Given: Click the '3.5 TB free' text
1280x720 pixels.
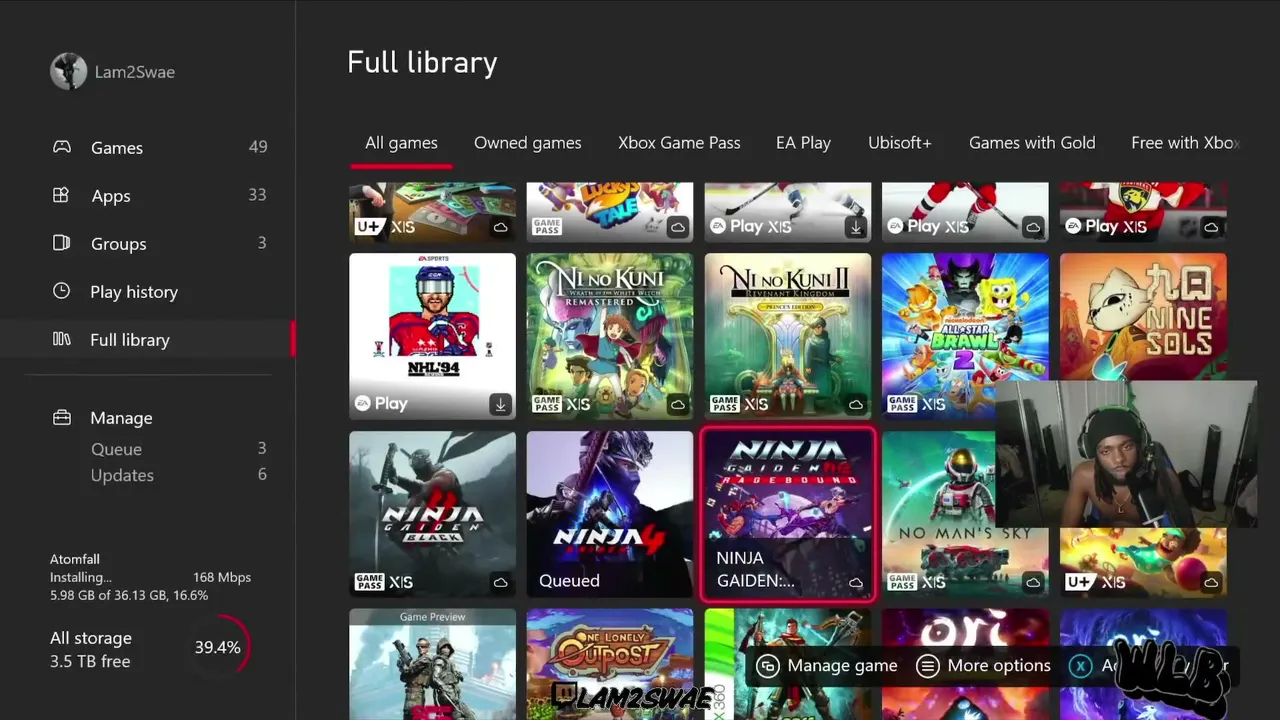Looking at the screenshot, I should pyautogui.click(x=90, y=661).
